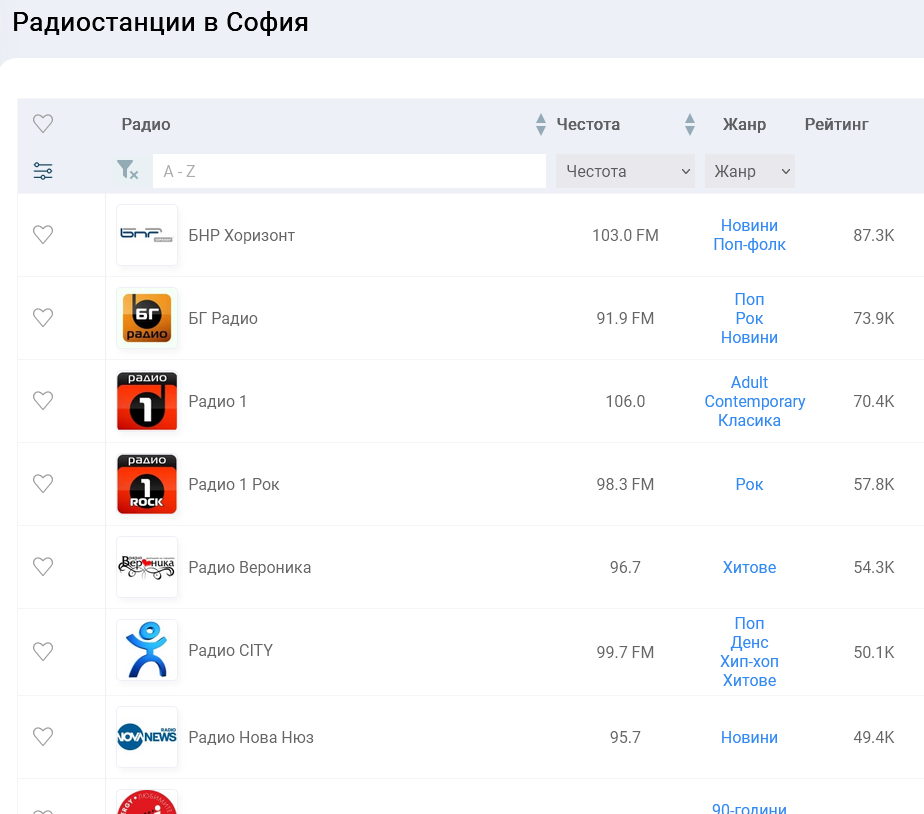Click the Рейтинг column header

click(x=836, y=124)
